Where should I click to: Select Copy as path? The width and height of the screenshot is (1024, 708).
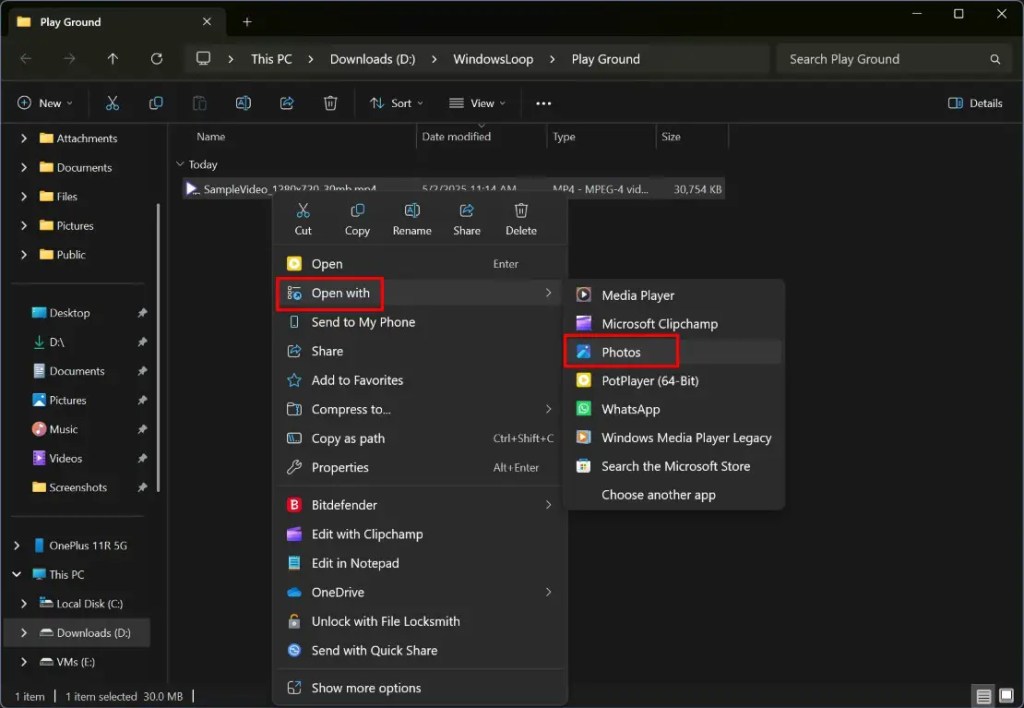click(419, 438)
